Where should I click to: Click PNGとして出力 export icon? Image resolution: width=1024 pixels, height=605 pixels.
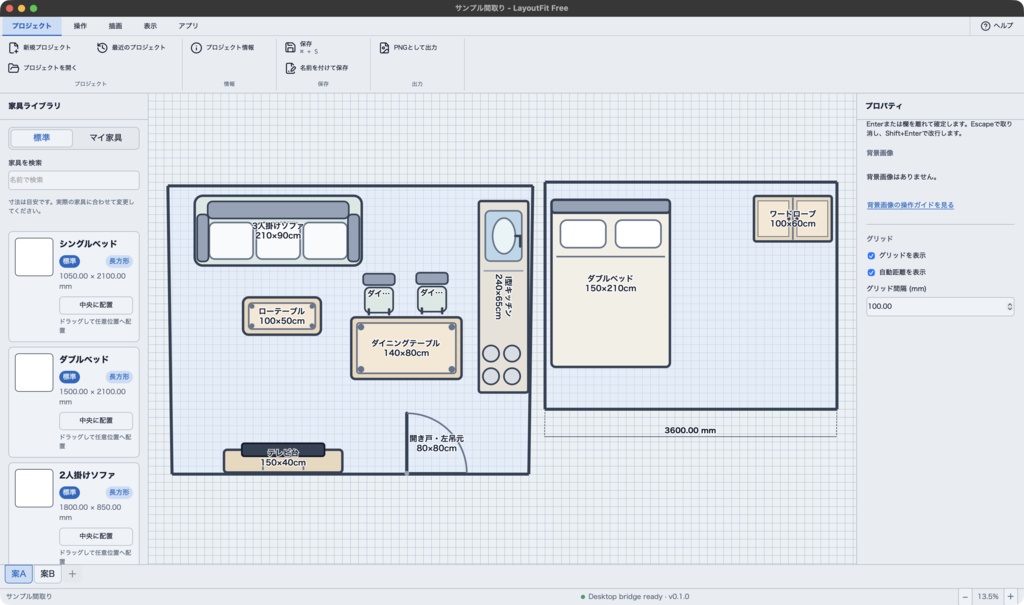click(x=384, y=48)
